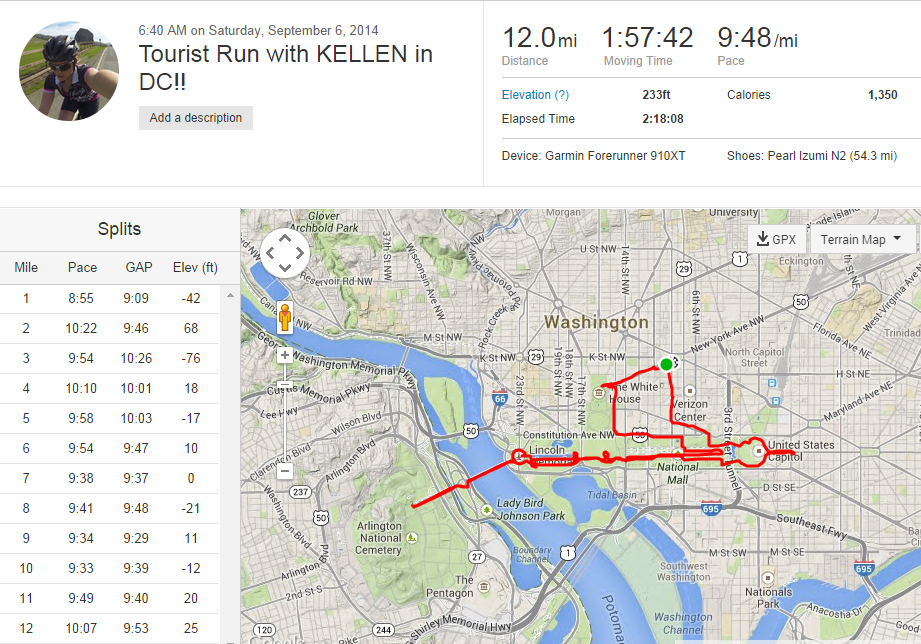Click the United States Capitol landmark marker
Viewport: 921px width, 644px height.
point(758,451)
